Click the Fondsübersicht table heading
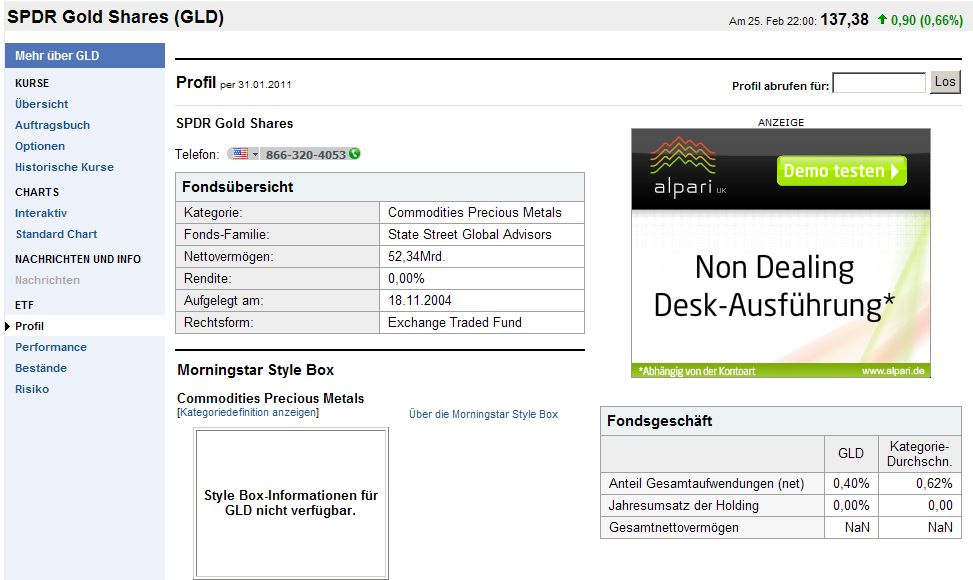Image resolution: width=973 pixels, height=580 pixels. tap(238, 187)
